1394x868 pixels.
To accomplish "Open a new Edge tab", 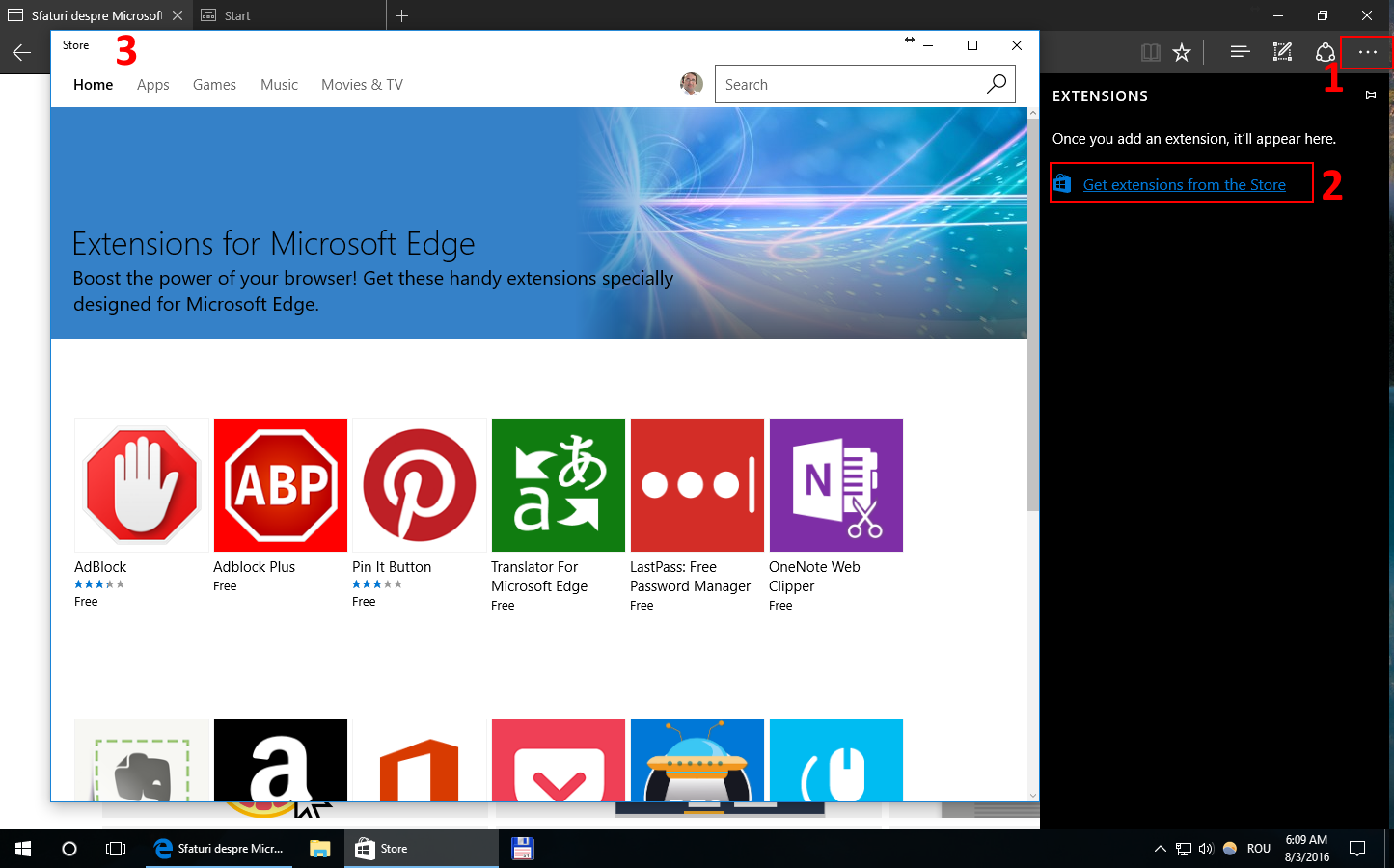I will click(x=402, y=15).
